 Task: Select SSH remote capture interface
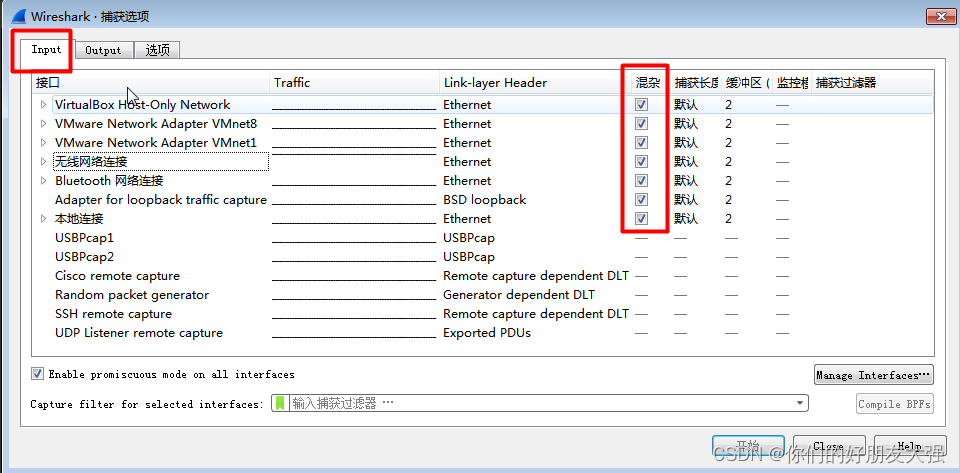(482, 313)
